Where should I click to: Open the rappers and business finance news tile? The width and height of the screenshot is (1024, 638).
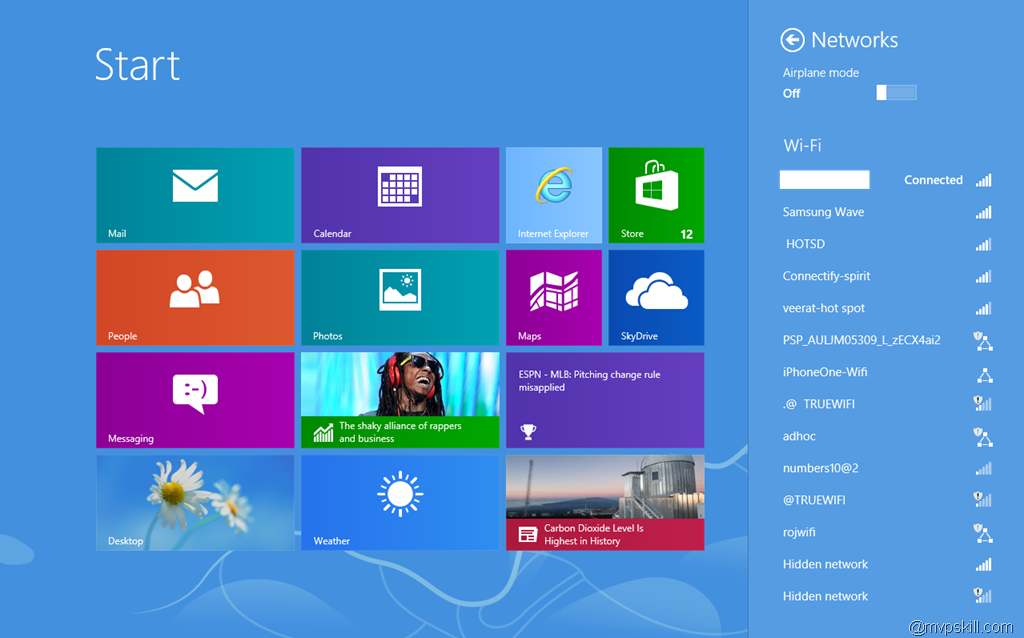[x=400, y=400]
